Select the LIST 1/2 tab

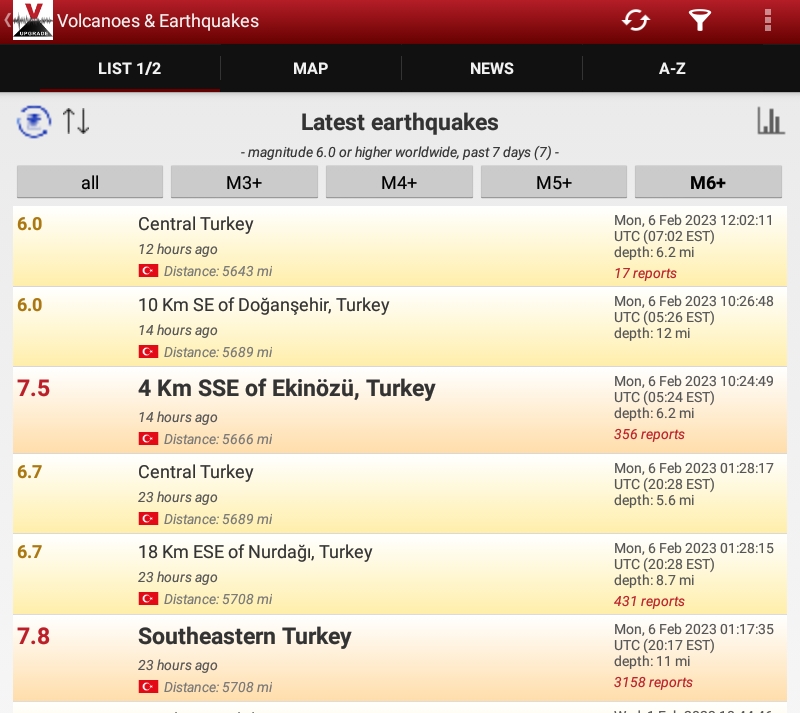point(129,69)
